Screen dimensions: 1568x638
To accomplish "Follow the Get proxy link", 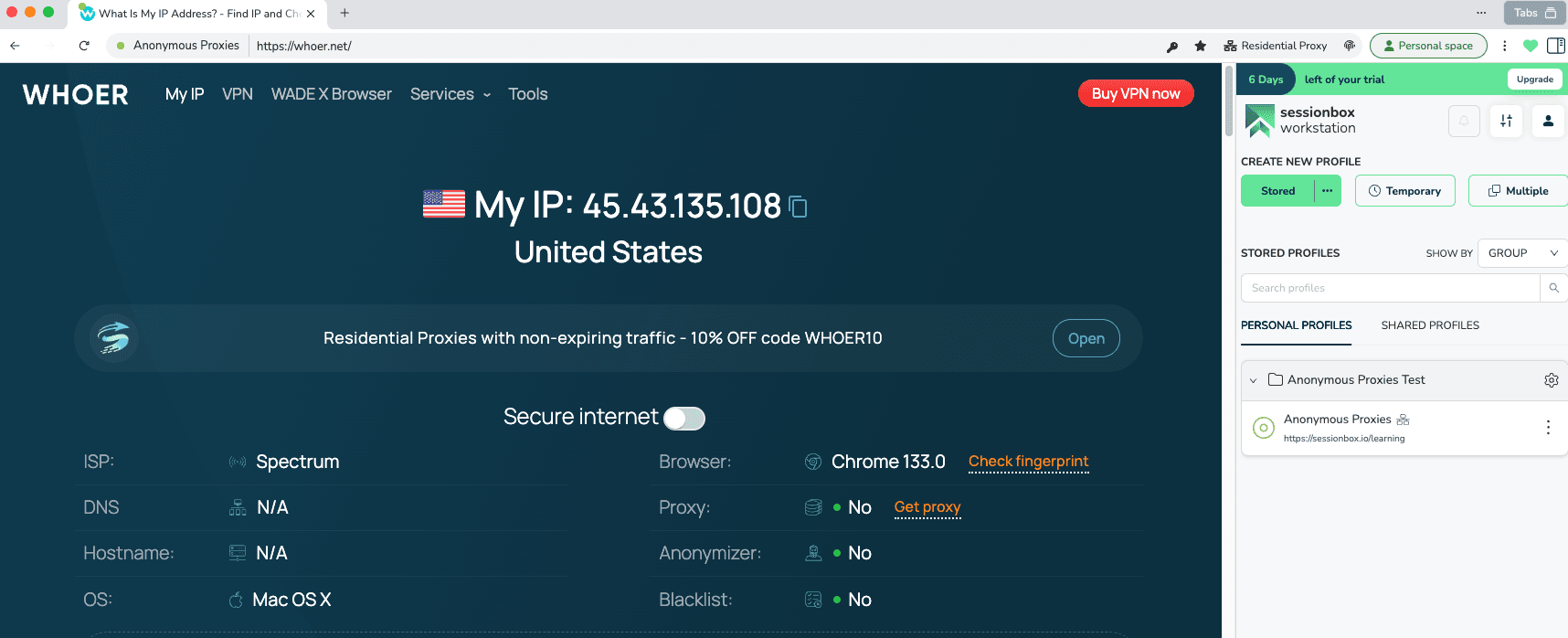I will tap(927, 507).
